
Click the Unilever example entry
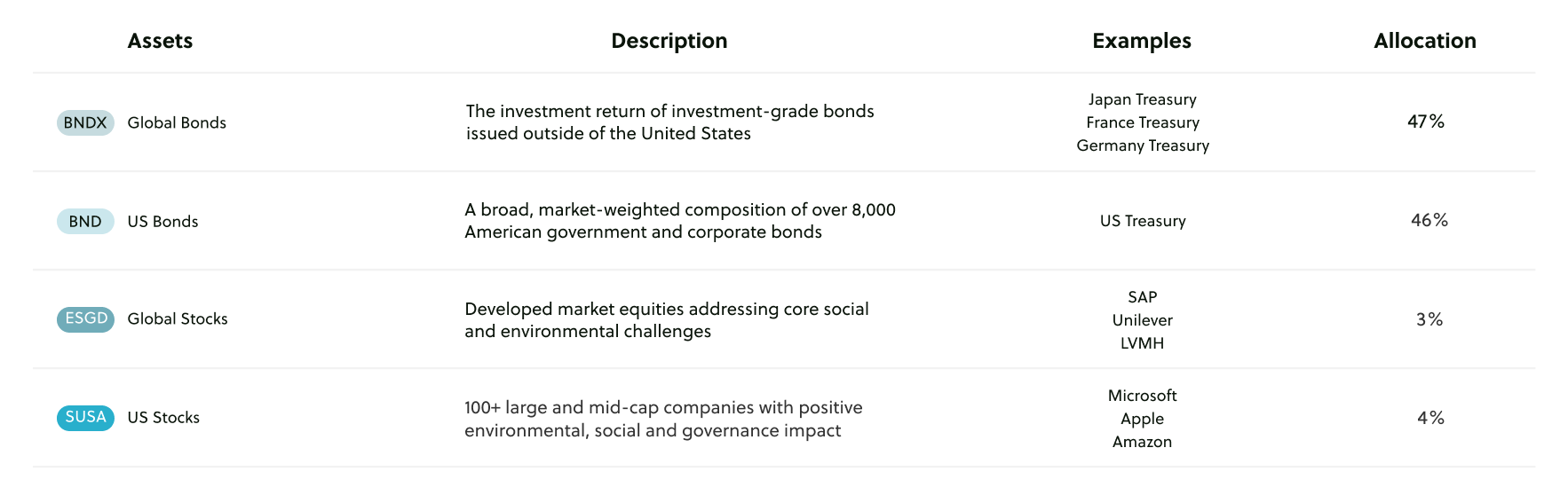pos(1142,320)
